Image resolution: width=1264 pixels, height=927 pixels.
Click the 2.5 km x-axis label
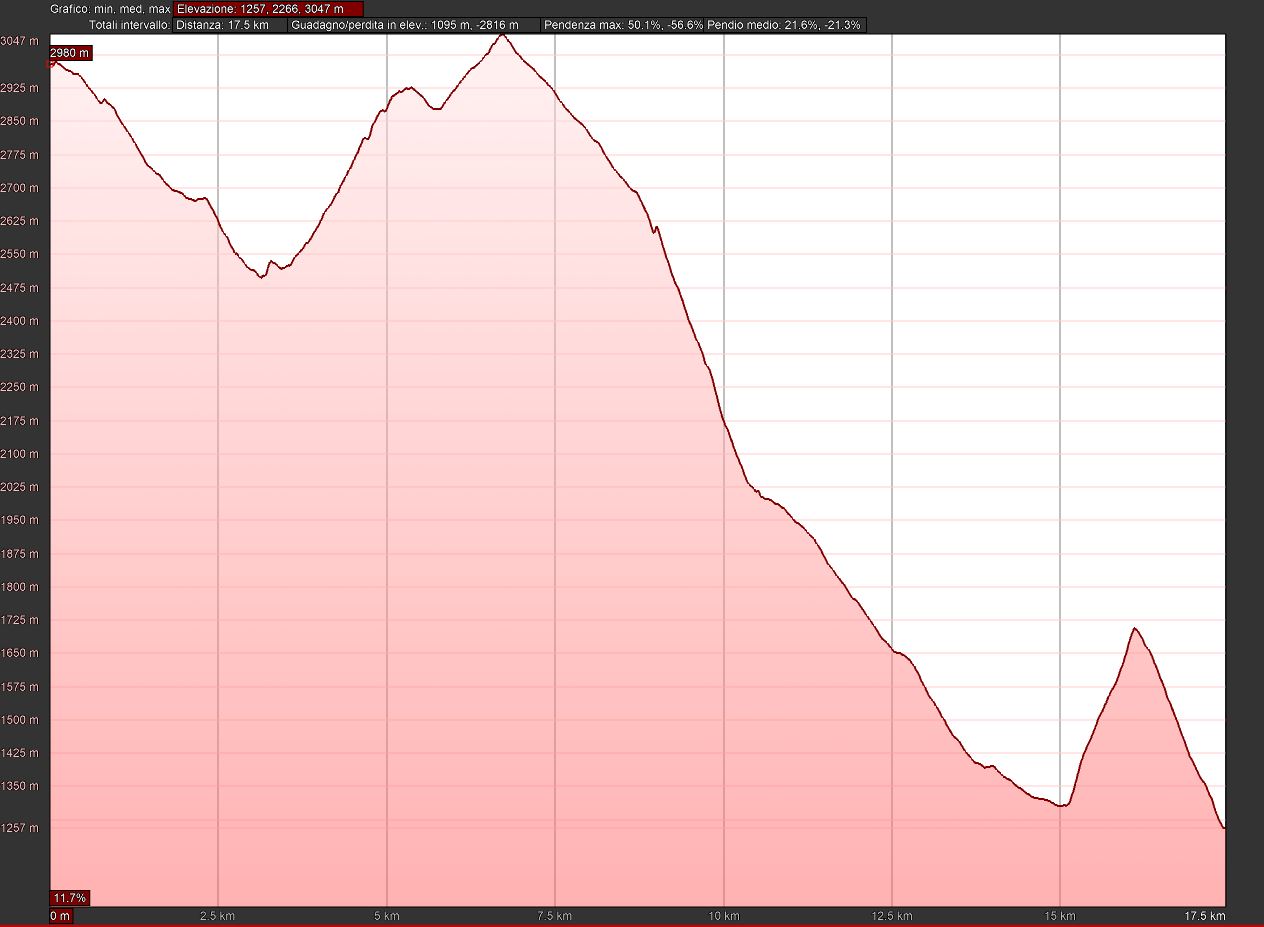point(218,916)
